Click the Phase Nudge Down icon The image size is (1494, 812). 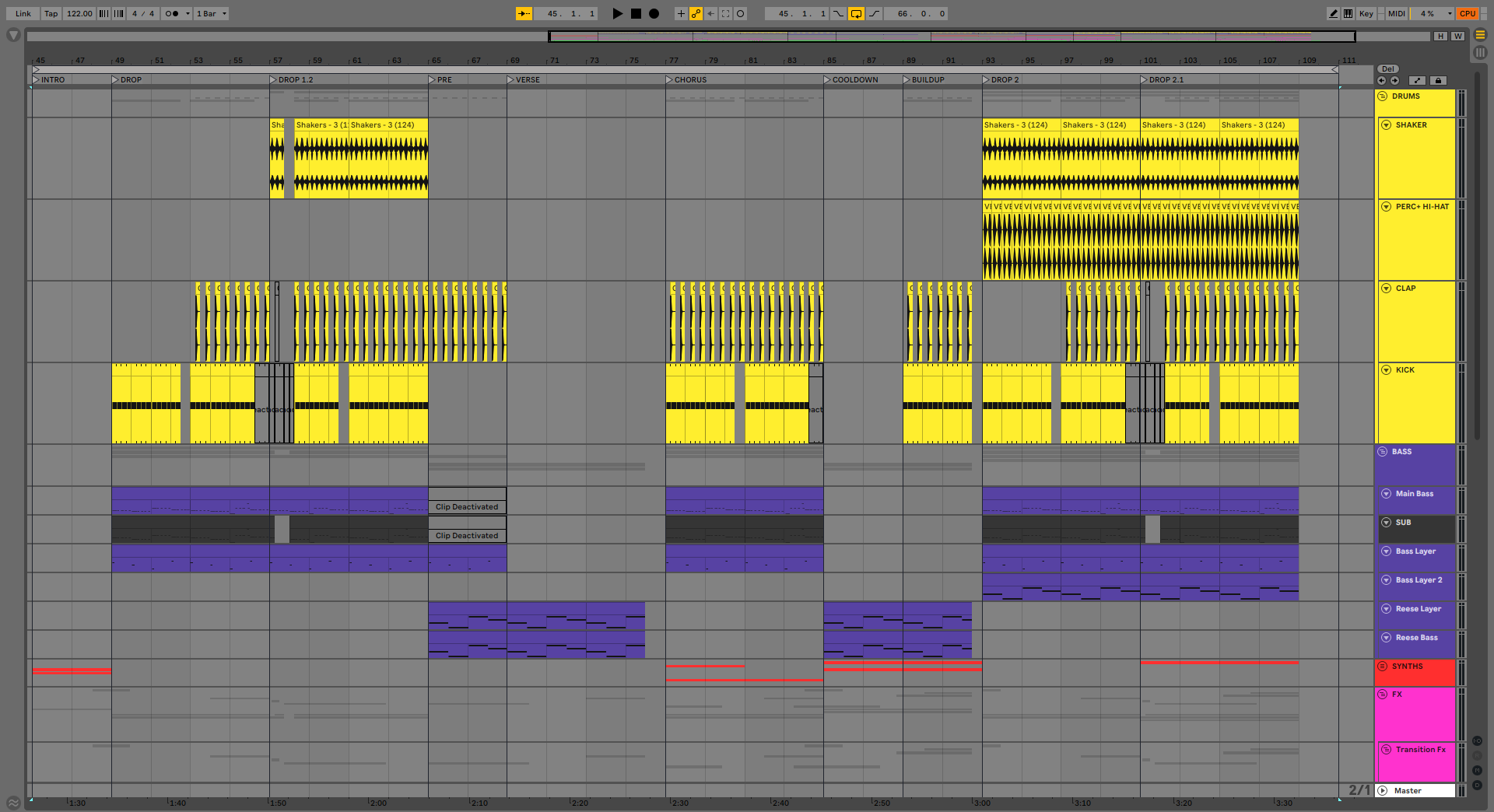coord(103,13)
